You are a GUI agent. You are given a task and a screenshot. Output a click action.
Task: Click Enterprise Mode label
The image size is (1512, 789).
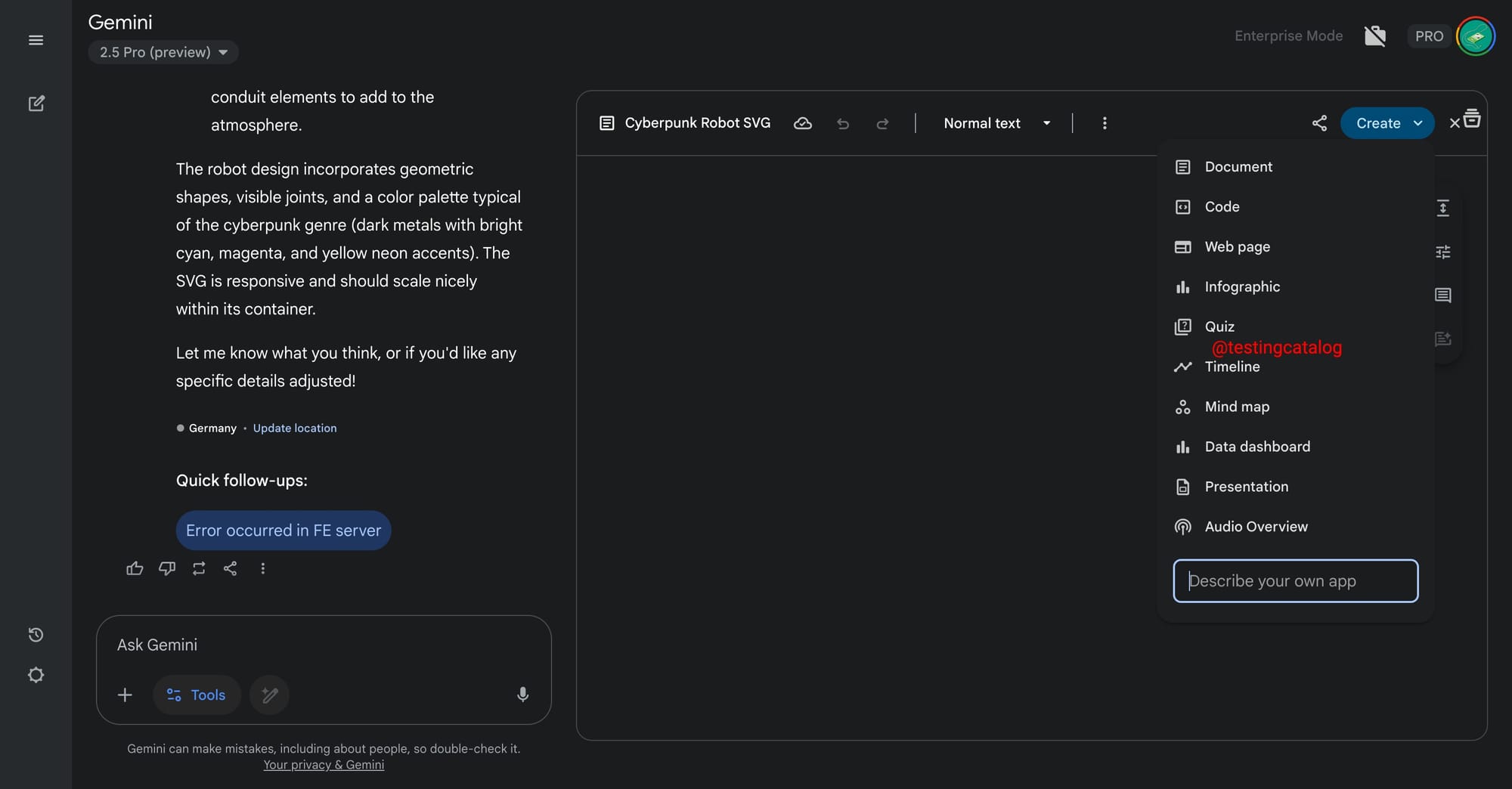[x=1288, y=36]
